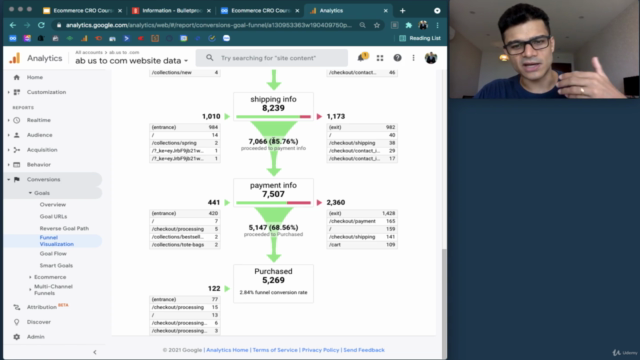
Task: Click the /collections/spring entrance row
Action: click(x=184, y=143)
